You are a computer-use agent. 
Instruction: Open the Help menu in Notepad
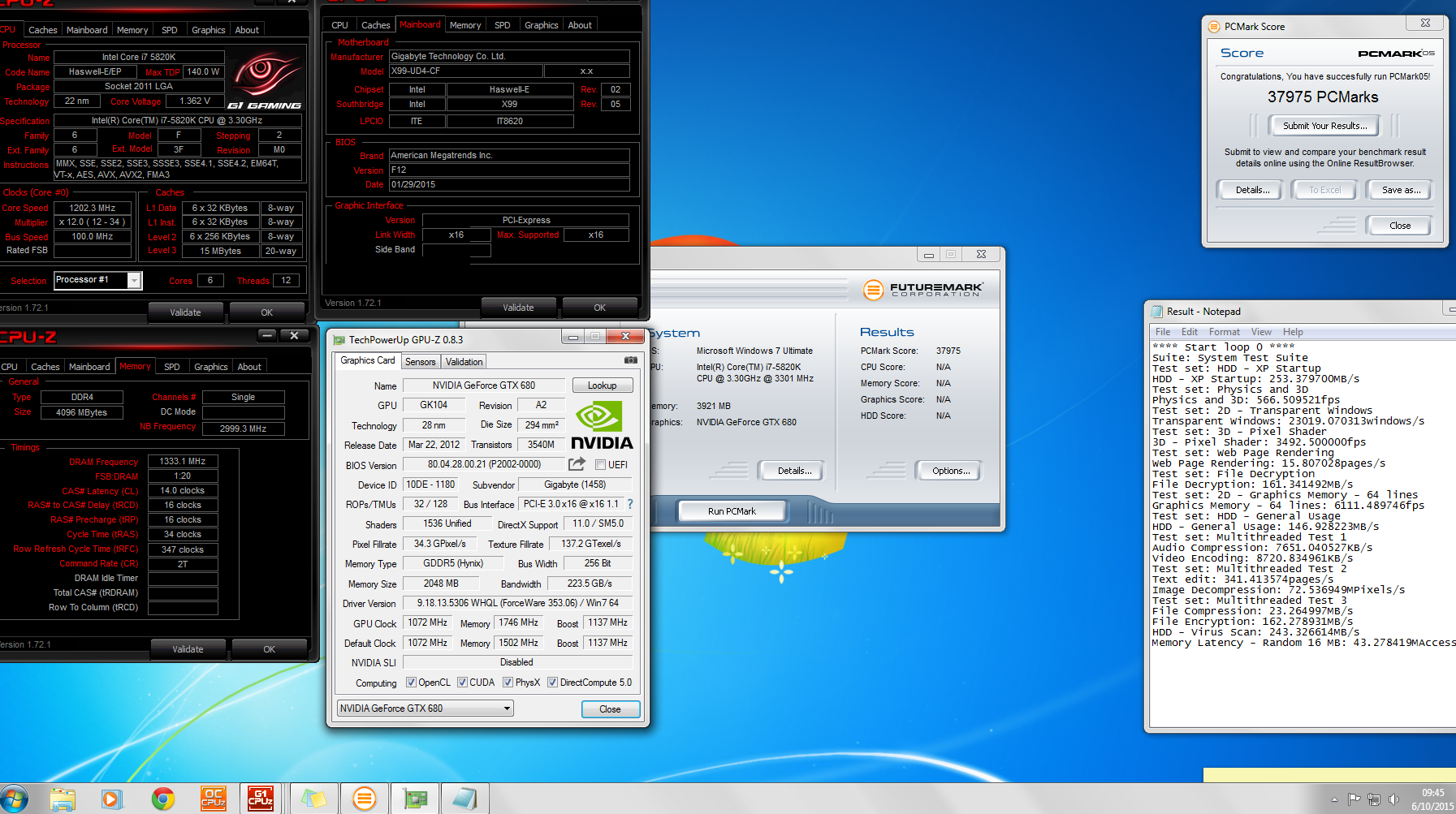pos(1293,332)
